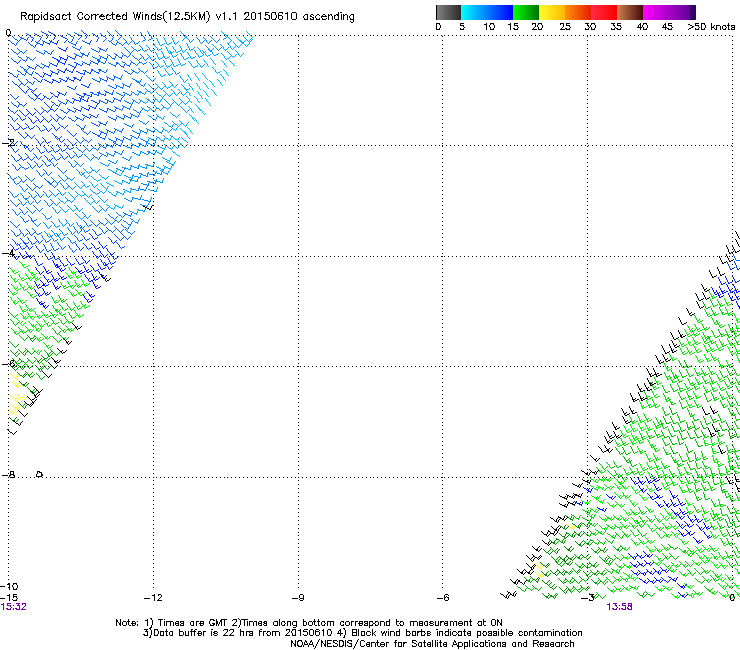740x650 pixels.
Task: Click the longitude axis label "-12"
Action: 153,598
